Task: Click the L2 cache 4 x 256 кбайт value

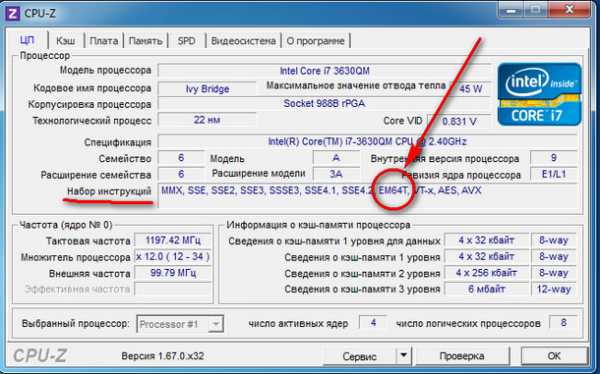Action: [x=486, y=273]
